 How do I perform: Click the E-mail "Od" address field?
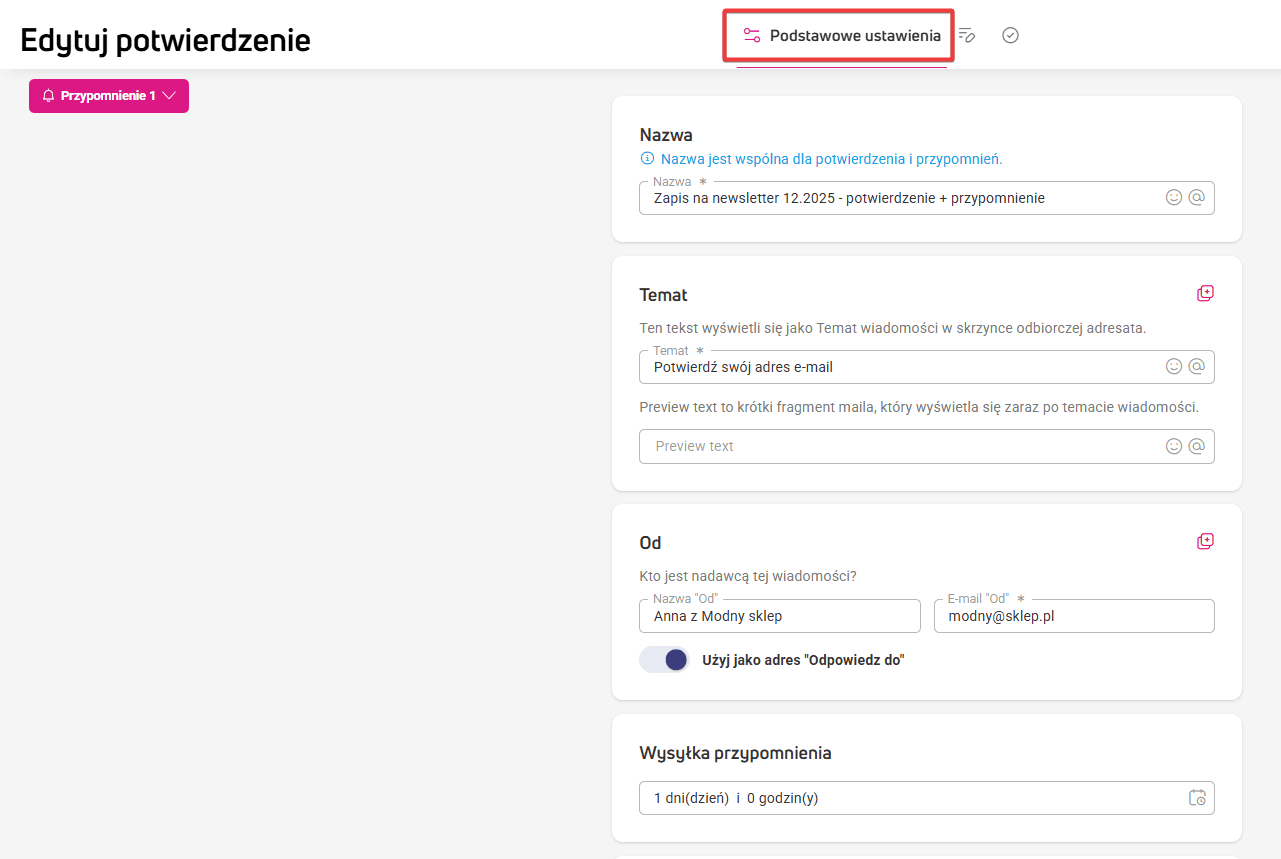tap(1073, 616)
